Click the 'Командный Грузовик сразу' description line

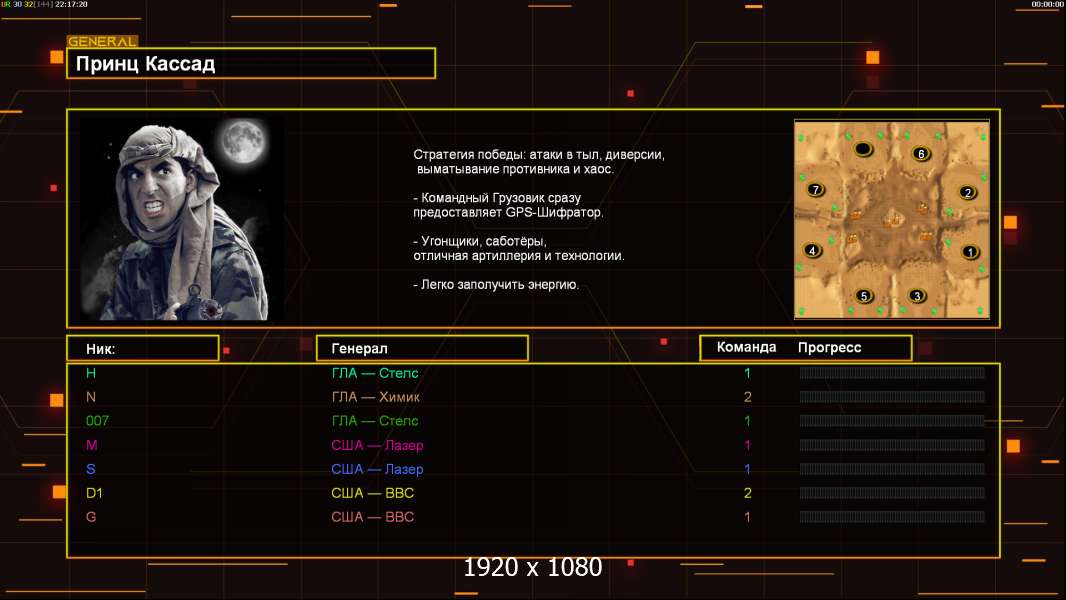click(x=497, y=198)
